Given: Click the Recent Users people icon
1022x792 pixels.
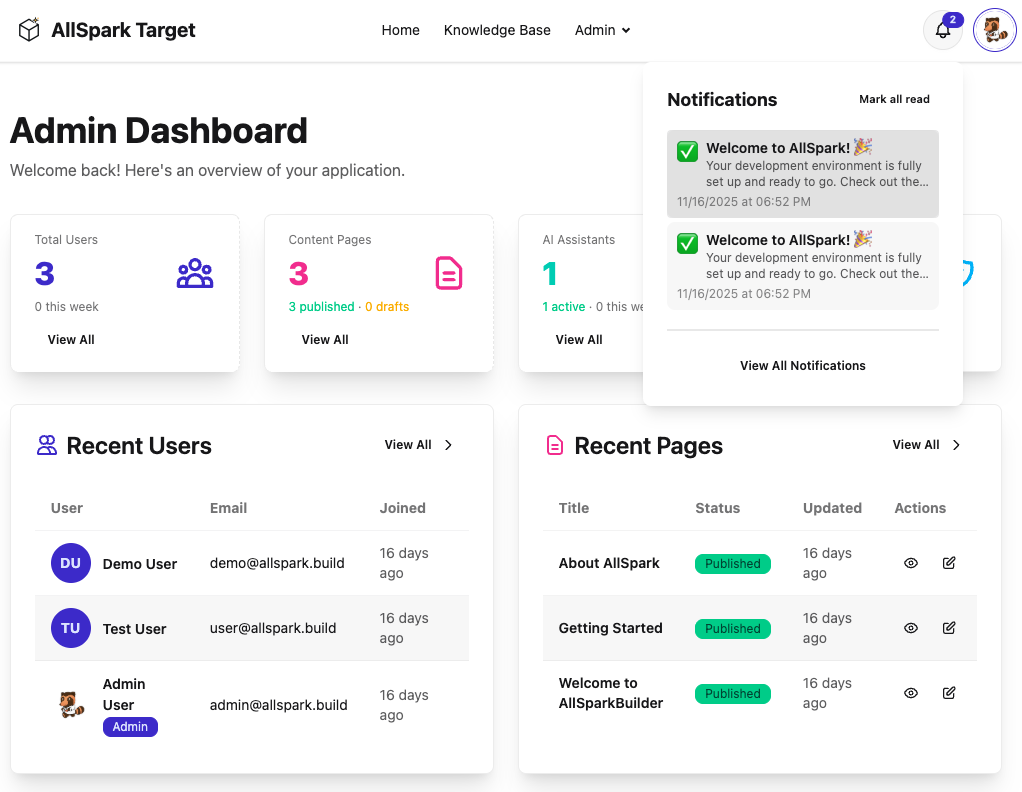Looking at the screenshot, I should (x=44, y=445).
